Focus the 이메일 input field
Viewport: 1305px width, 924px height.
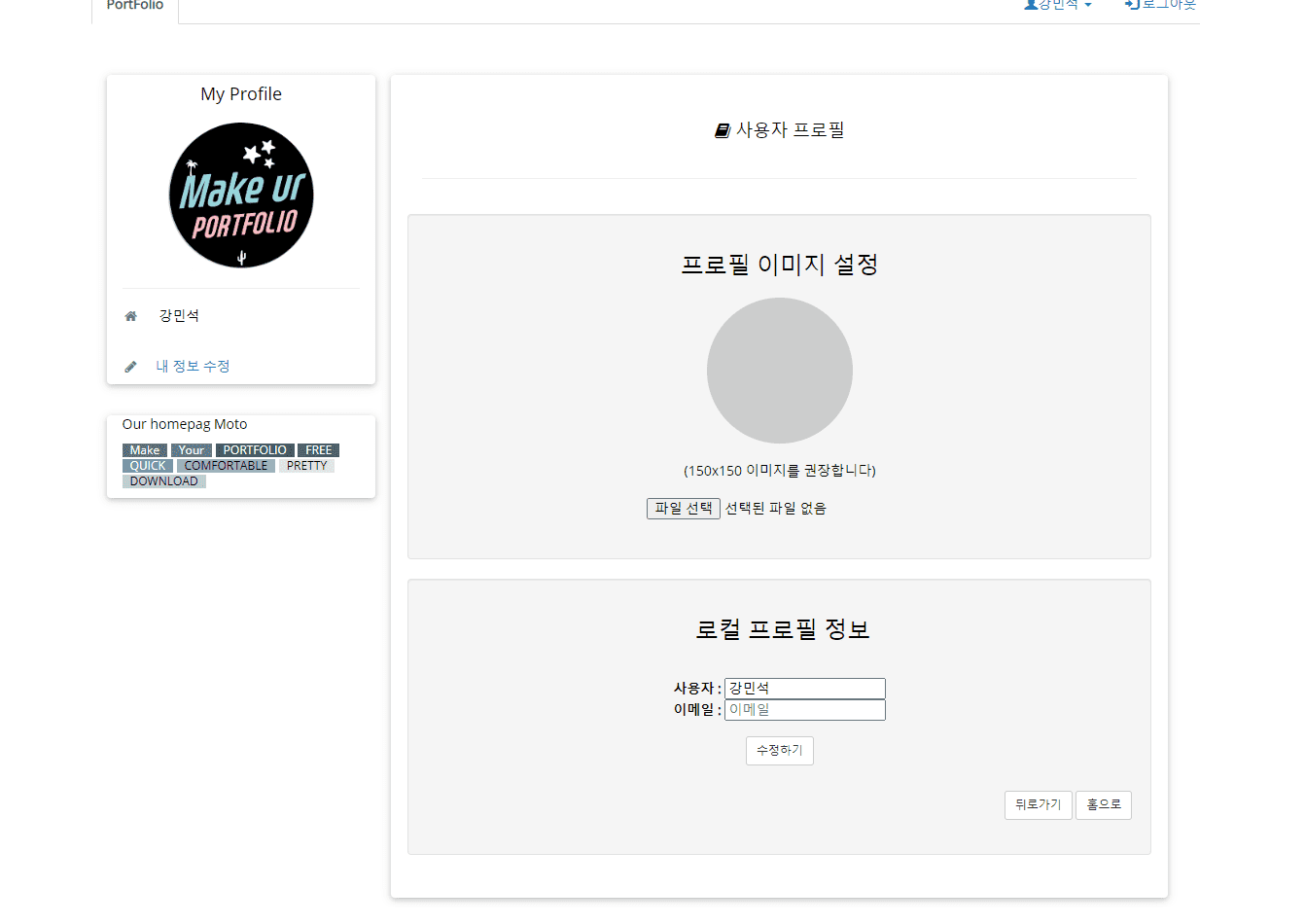tap(805, 710)
